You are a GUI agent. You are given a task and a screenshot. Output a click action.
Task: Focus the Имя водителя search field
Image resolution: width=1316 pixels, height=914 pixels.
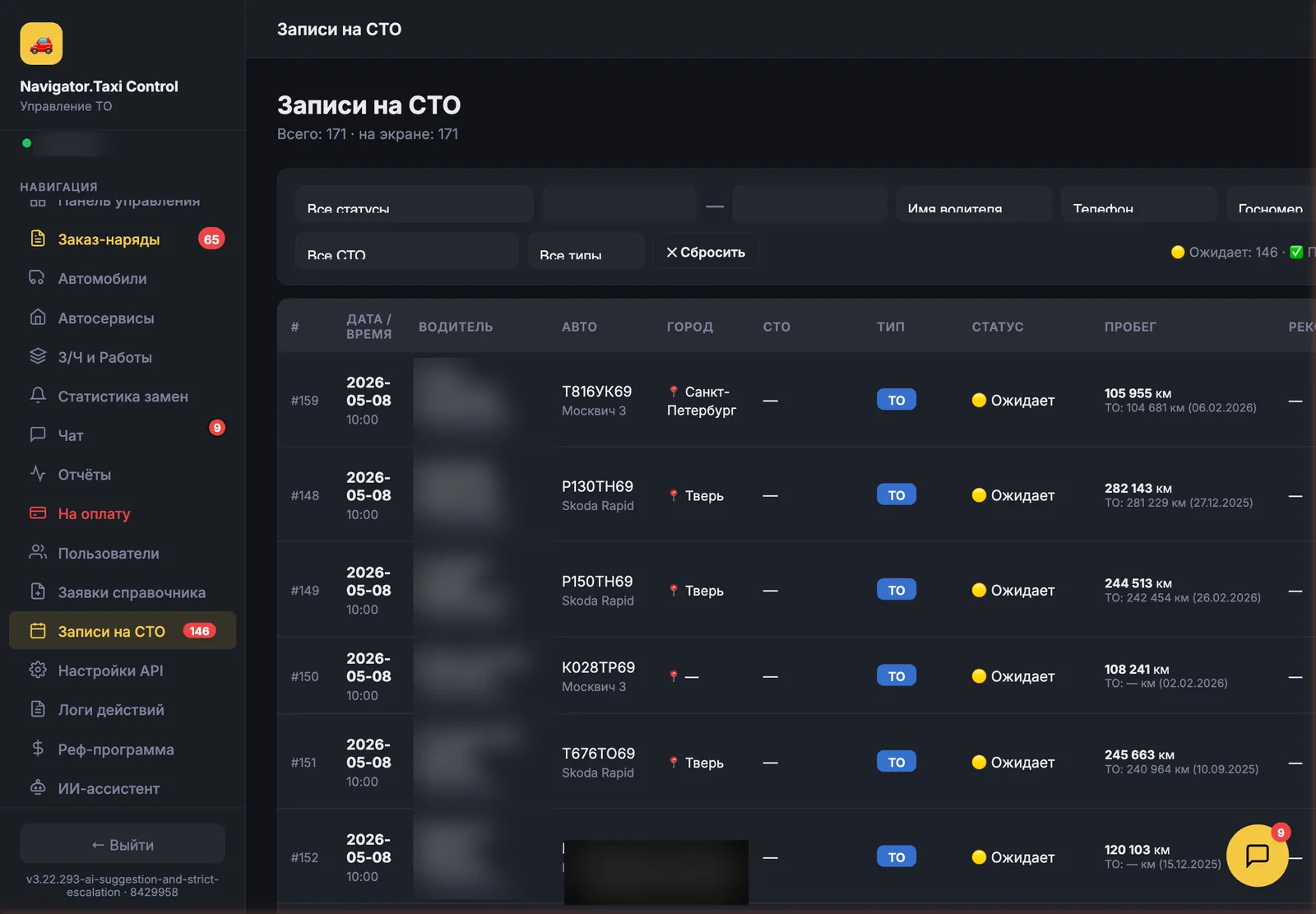click(974, 204)
